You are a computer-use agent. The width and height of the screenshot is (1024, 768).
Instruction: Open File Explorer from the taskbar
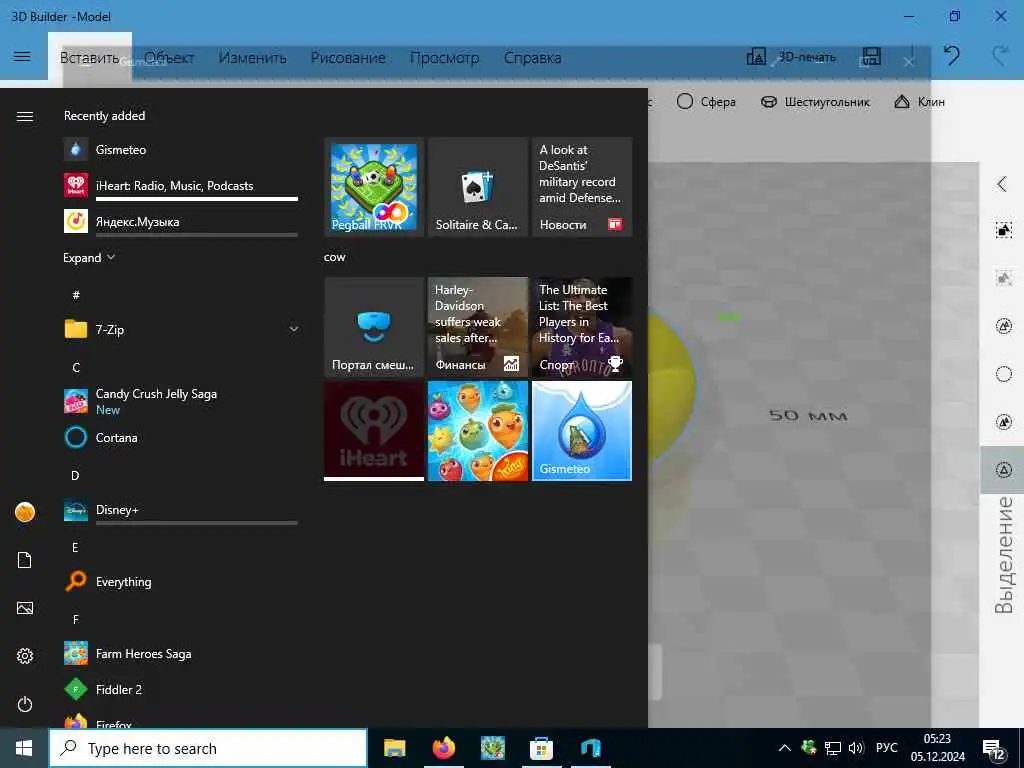coord(394,748)
